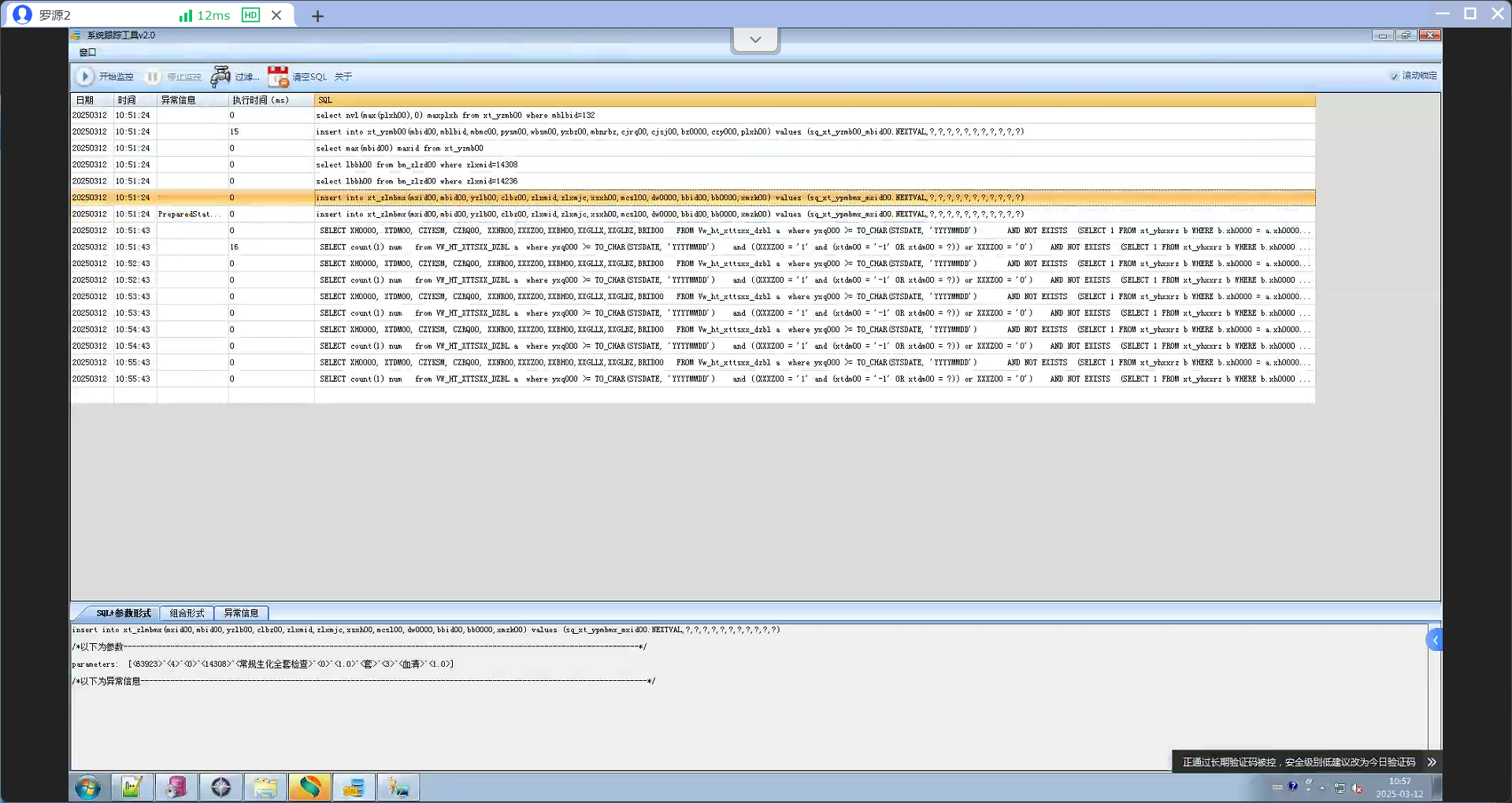Click the /*以下为异常信息 line in detail pane
The width and height of the screenshot is (1512, 803).
[364, 681]
